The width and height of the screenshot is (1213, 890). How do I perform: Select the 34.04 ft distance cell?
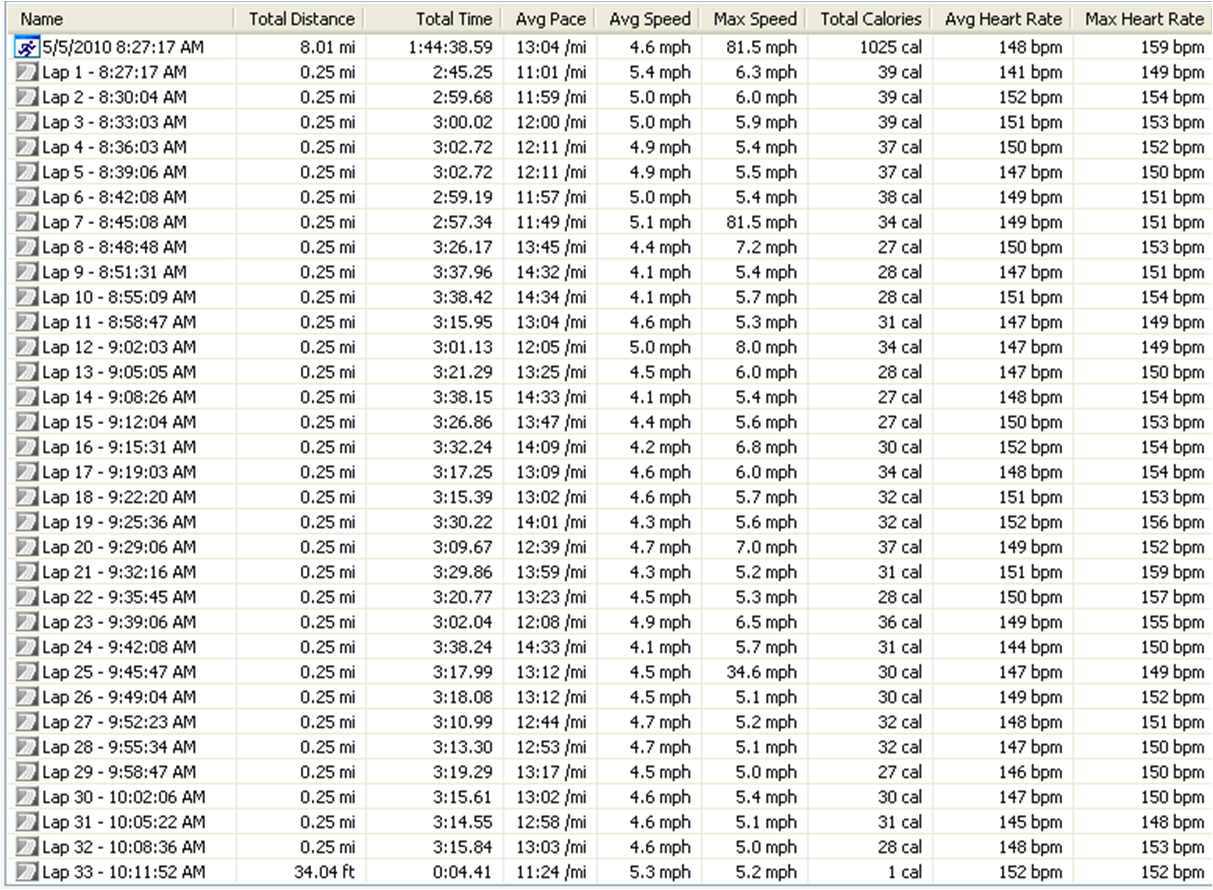324,872
